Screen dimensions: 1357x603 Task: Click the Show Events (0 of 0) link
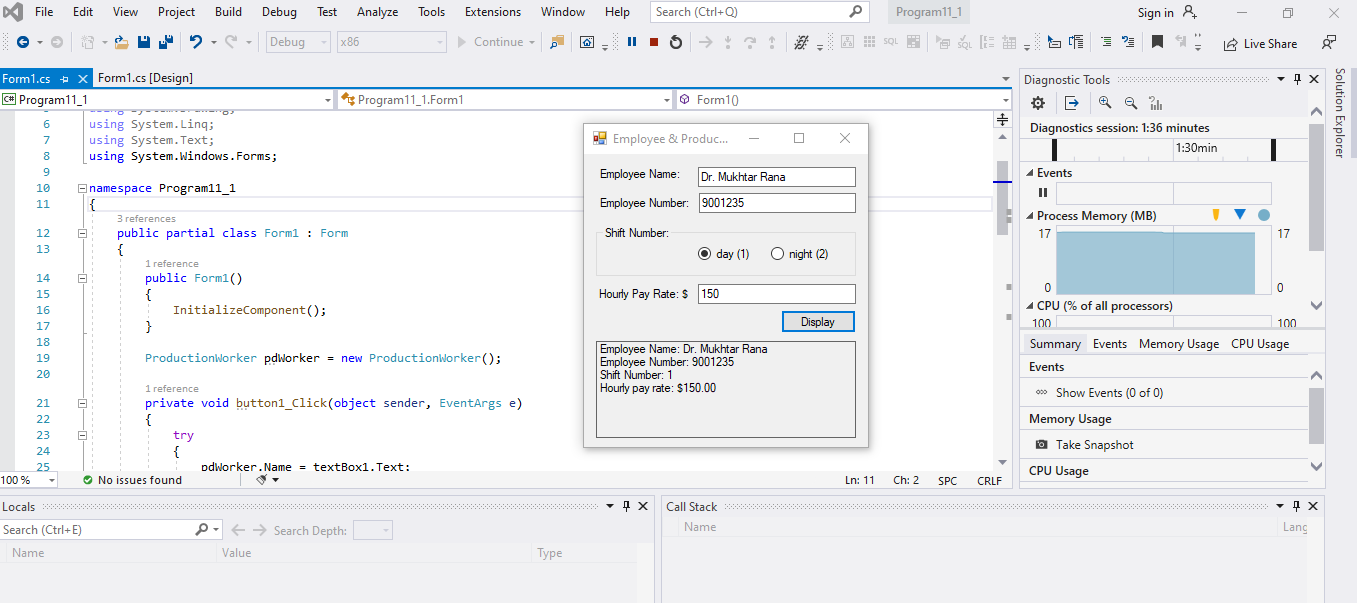(x=1109, y=393)
